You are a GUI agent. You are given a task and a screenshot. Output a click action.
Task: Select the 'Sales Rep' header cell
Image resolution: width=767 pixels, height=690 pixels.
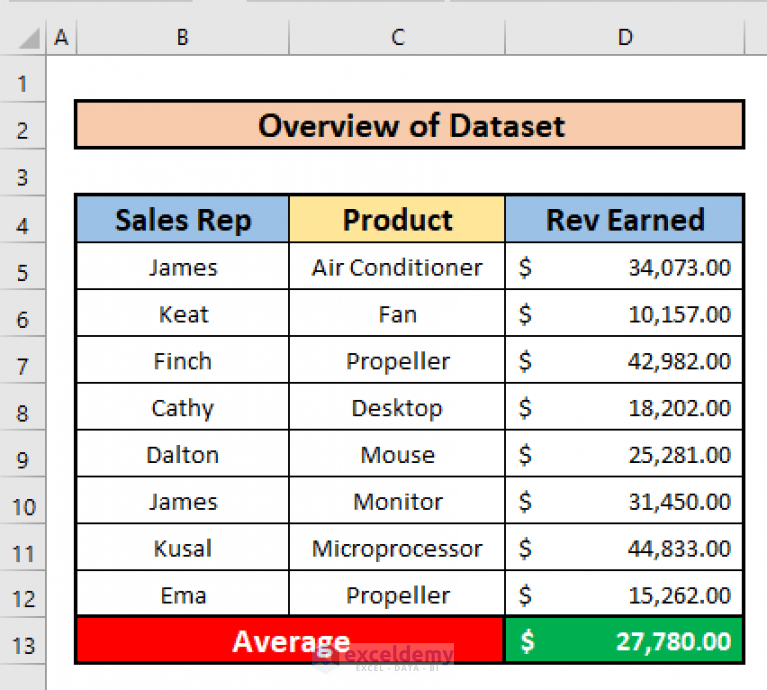182,219
